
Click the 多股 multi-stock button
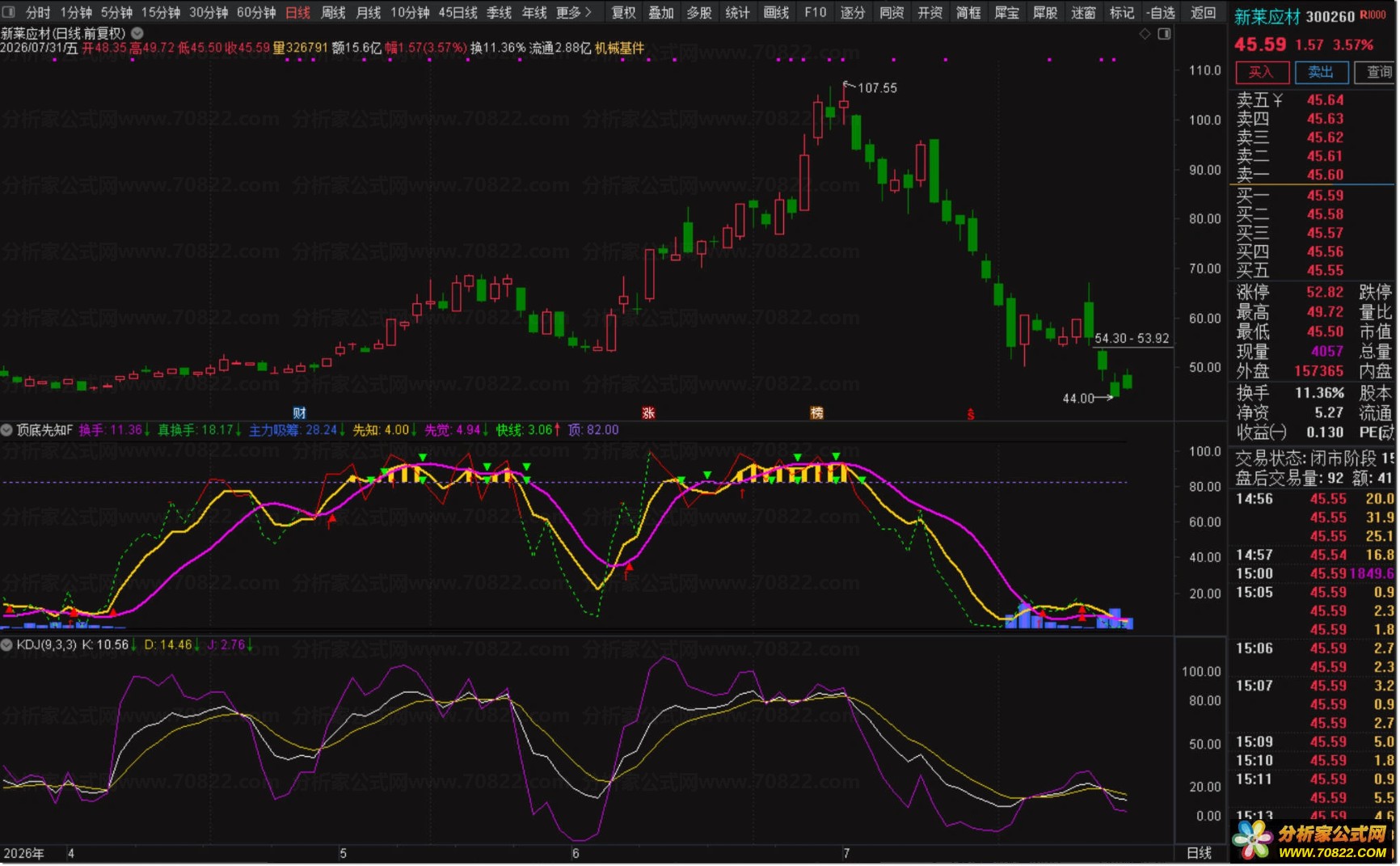pos(699,12)
